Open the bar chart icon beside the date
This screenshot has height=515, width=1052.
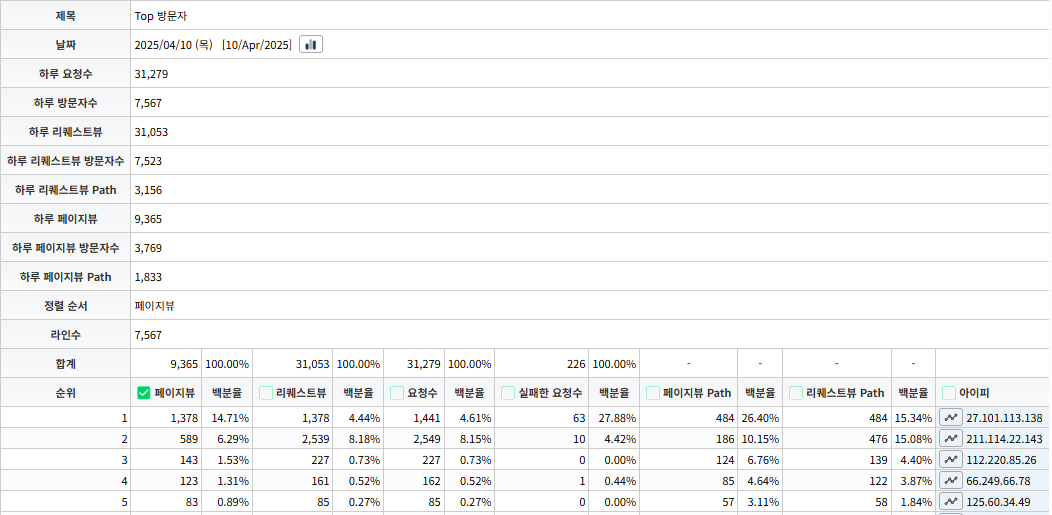311,45
